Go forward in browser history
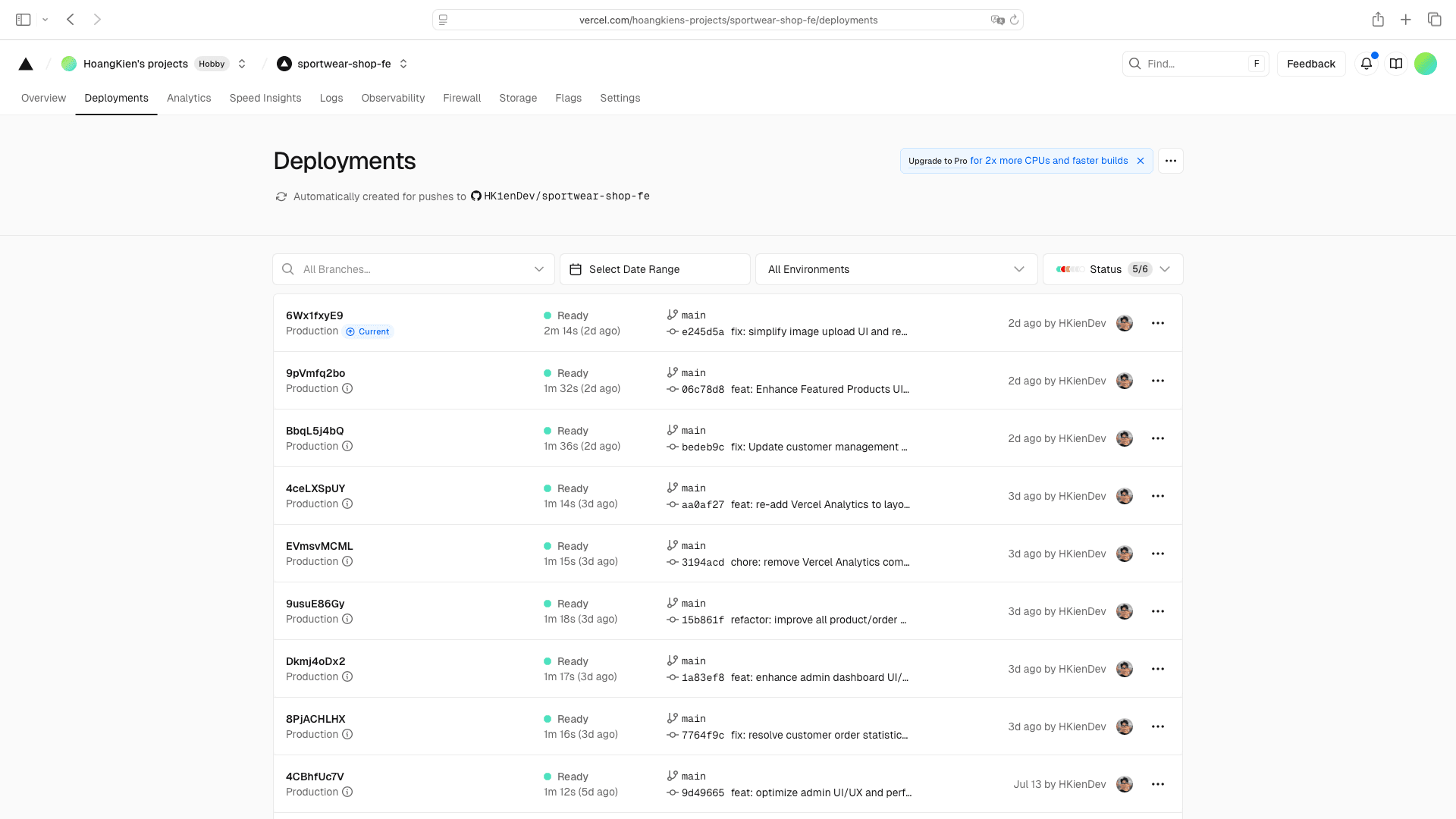The width and height of the screenshot is (1456, 819). (97, 20)
